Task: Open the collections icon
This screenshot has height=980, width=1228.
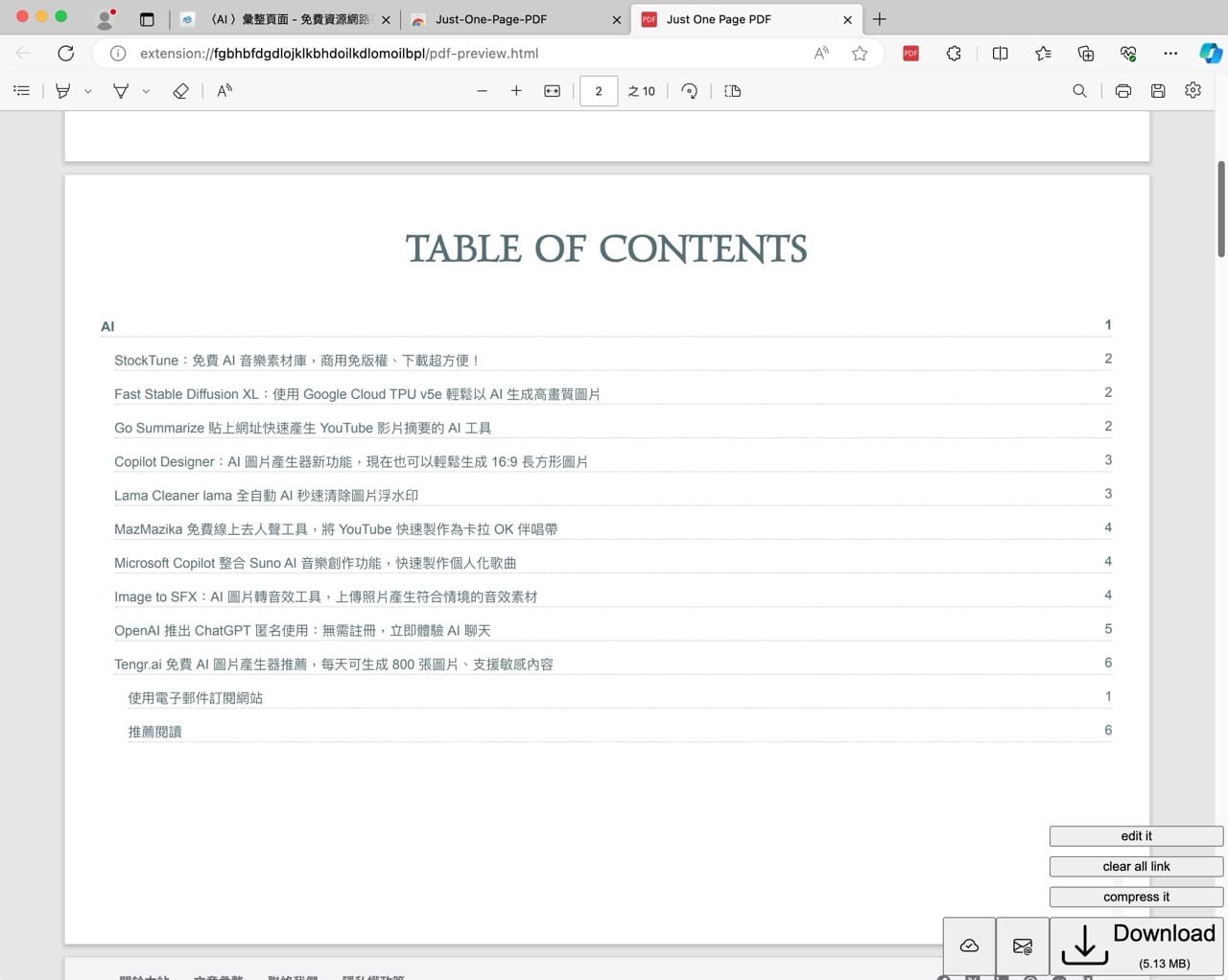Action: (x=1085, y=54)
